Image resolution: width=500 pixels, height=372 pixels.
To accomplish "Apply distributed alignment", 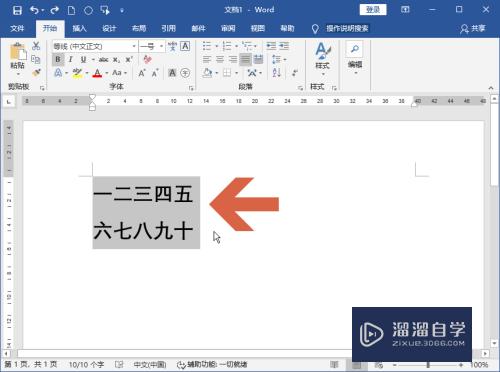I will (258, 60).
